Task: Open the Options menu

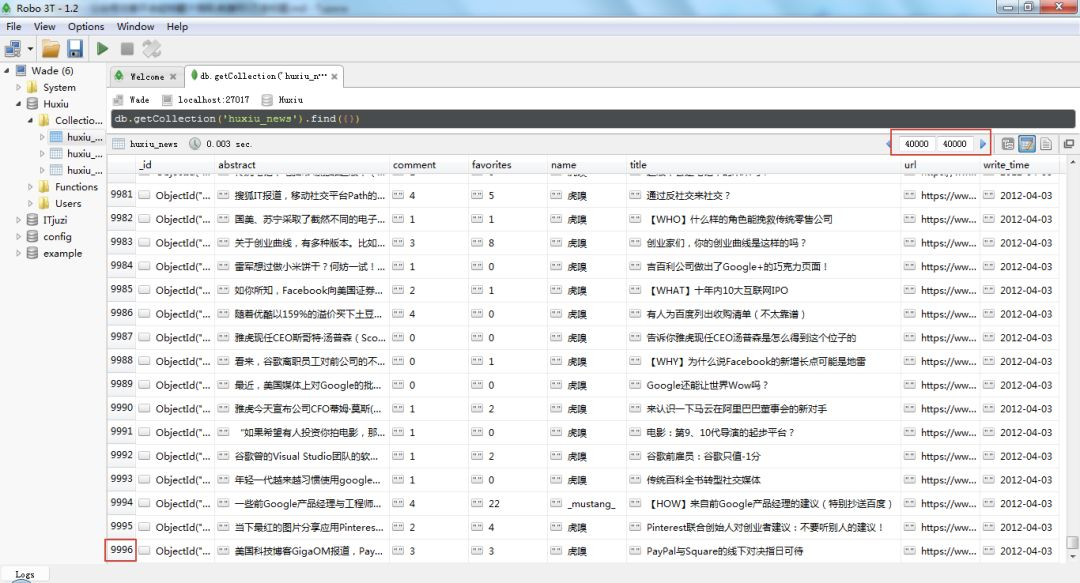Action: pos(86,26)
